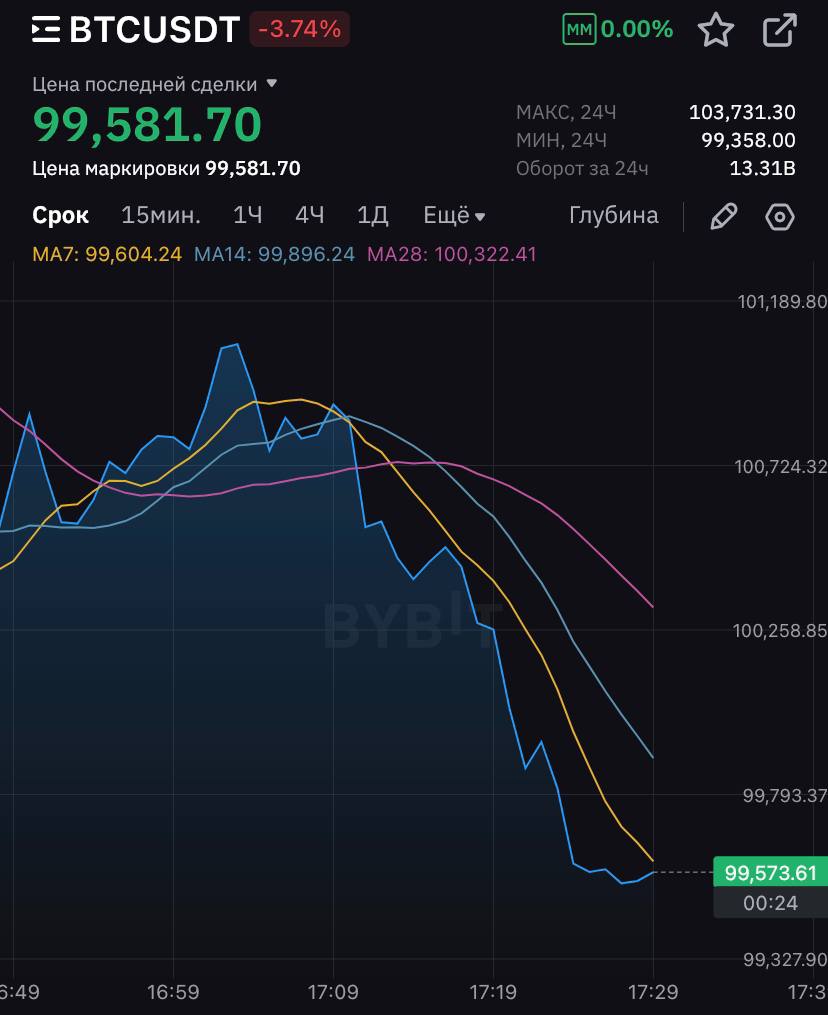Tap the 17:09 time axis label

click(x=333, y=992)
